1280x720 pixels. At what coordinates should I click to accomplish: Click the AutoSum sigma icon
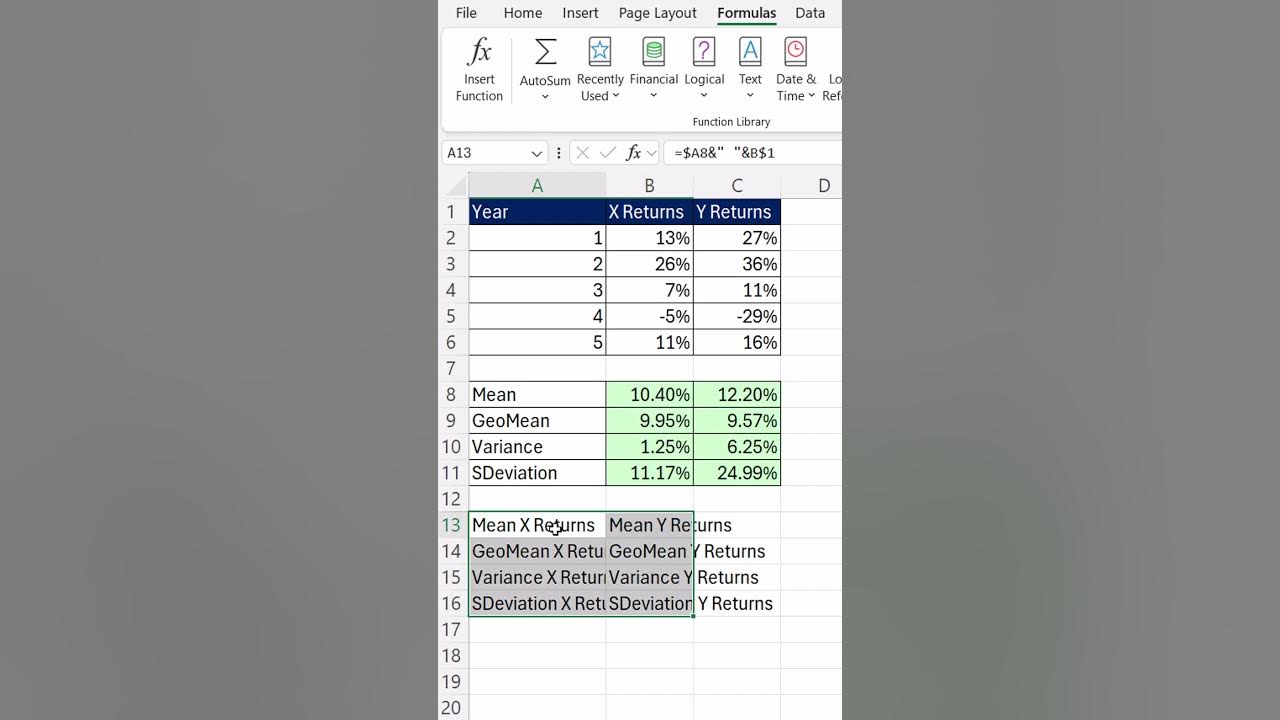click(545, 52)
